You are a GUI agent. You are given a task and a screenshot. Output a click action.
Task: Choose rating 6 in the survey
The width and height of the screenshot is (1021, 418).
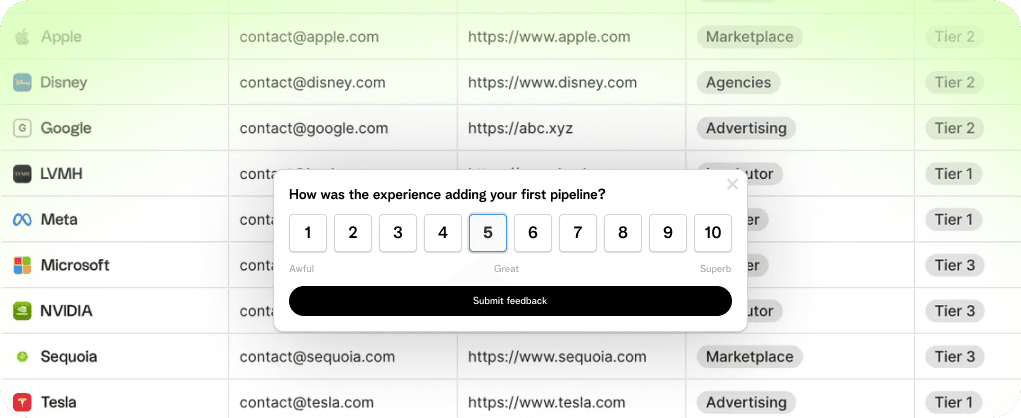coord(533,233)
